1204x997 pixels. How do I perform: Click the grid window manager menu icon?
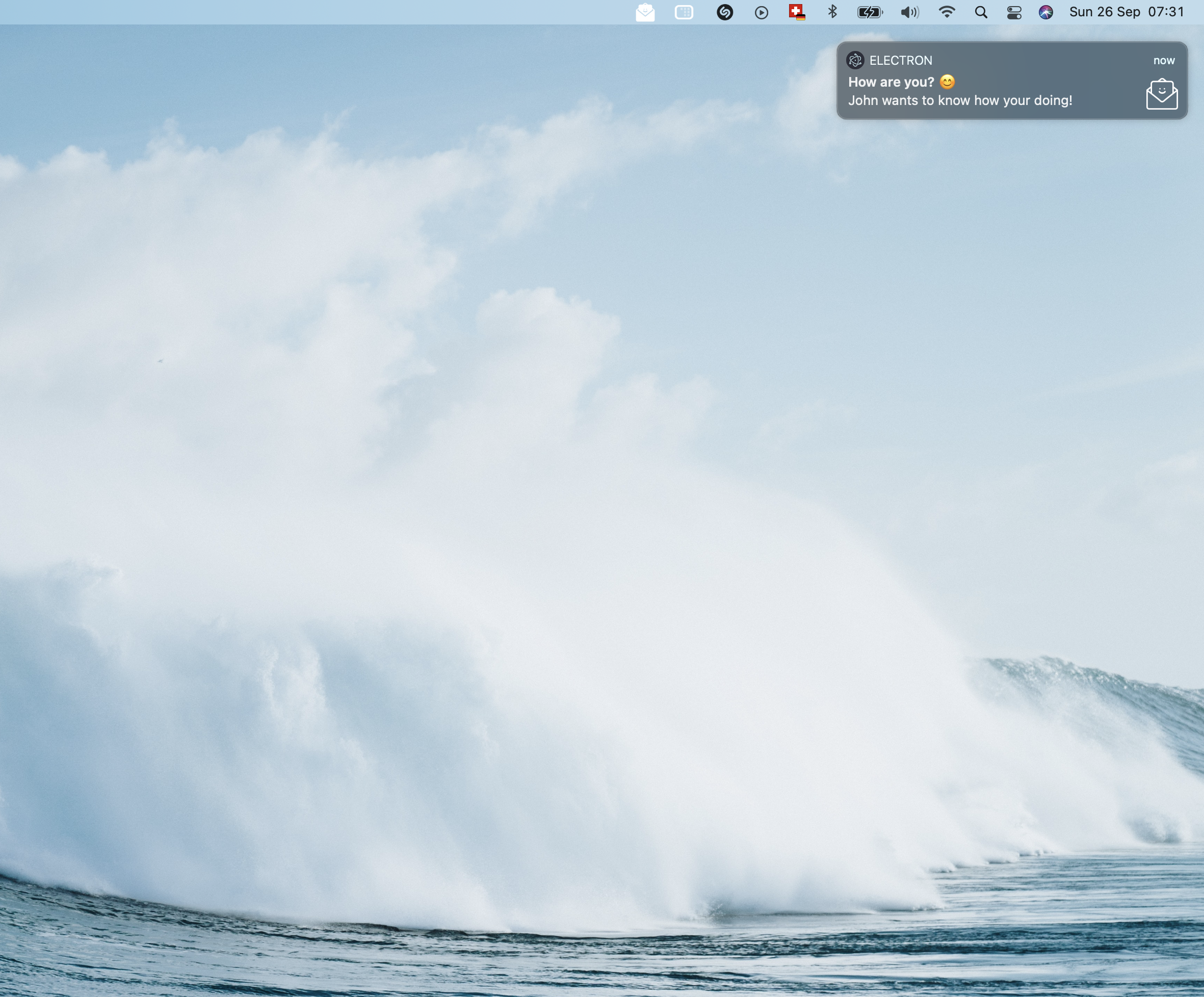coord(684,12)
